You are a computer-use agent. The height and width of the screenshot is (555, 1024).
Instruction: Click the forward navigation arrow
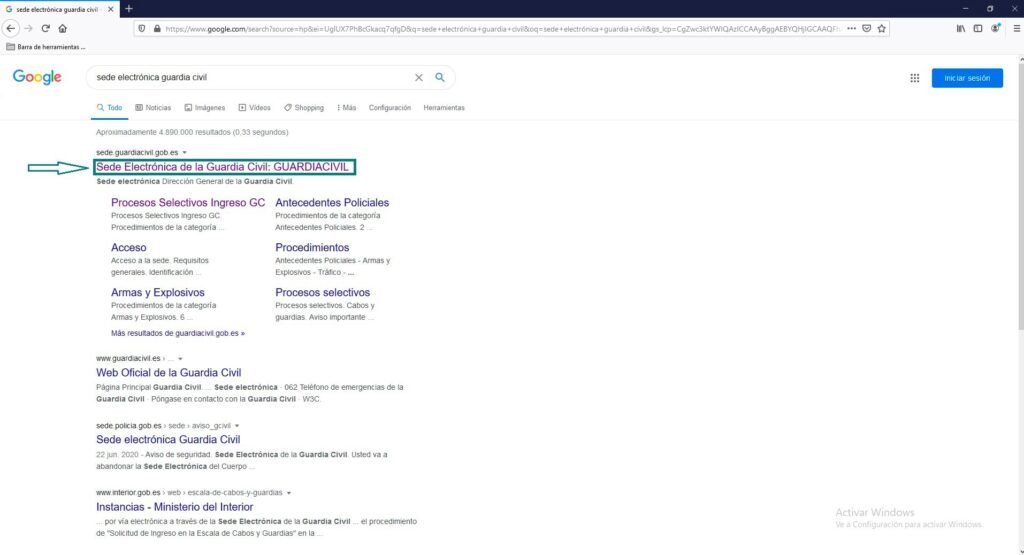pyautogui.click(x=28, y=28)
